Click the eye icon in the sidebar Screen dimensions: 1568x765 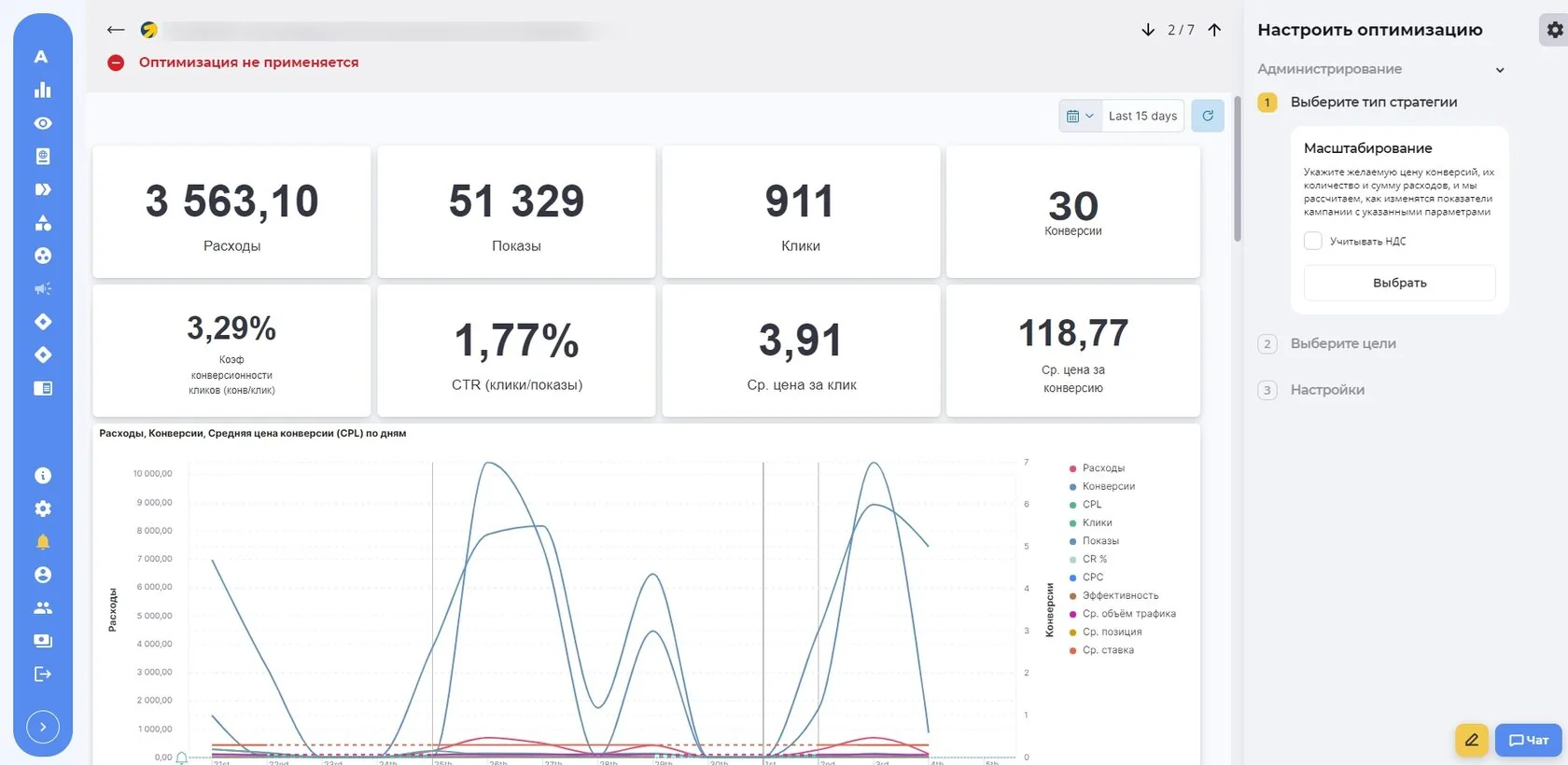(x=43, y=123)
